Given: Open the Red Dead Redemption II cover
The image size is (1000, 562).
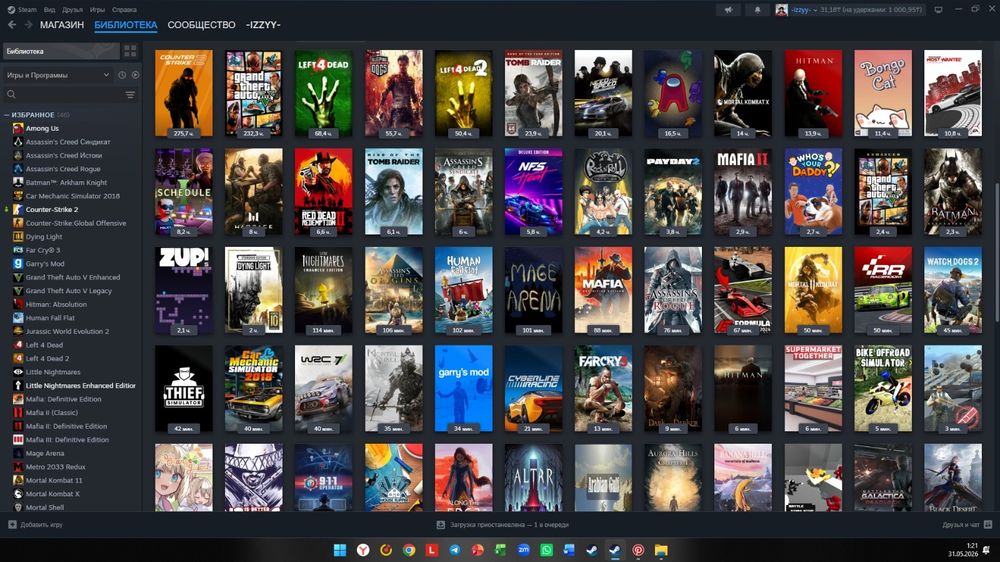Looking at the screenshot, I should click(323, 191).
